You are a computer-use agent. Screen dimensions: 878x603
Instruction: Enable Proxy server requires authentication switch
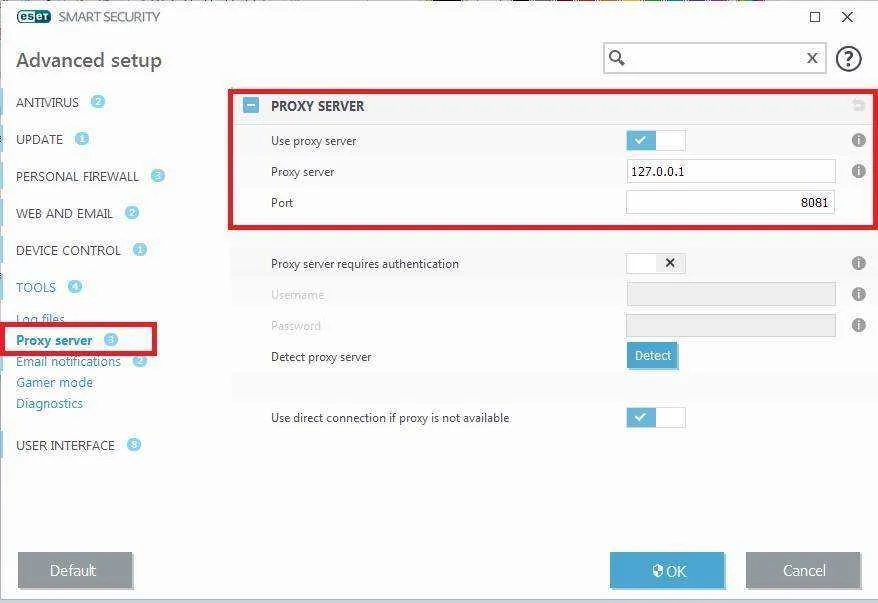[656, 263]
